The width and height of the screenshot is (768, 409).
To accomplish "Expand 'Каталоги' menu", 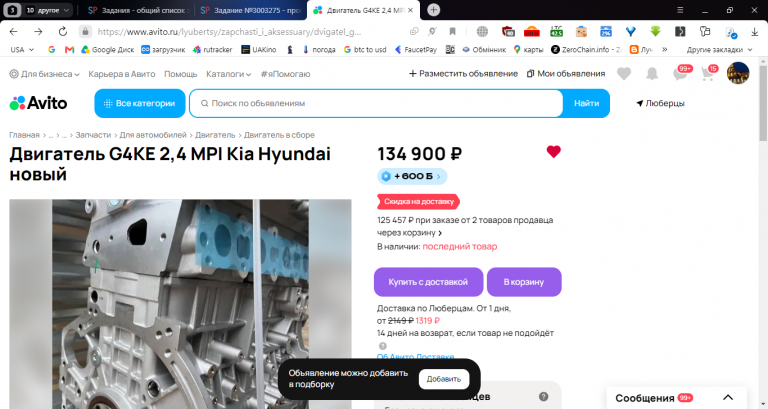I will click(x=229, y=74).
